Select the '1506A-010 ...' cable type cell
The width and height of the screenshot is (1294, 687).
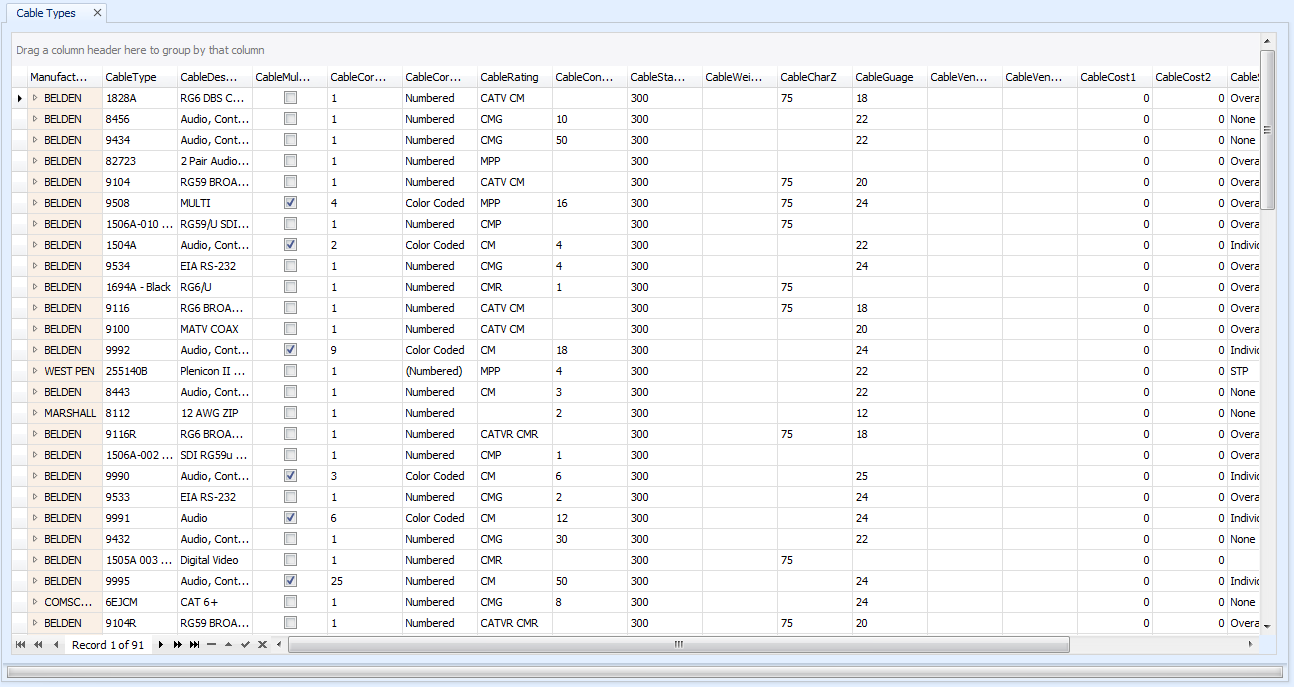pos(140,224)
